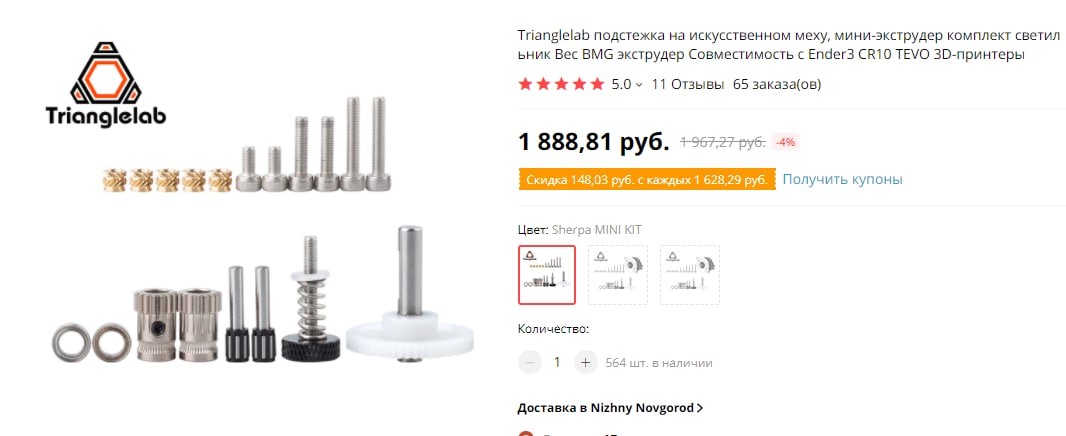The image size is (1066, 436).
Task: Open the 11 Отзывы reviews link
Action: 687,84
